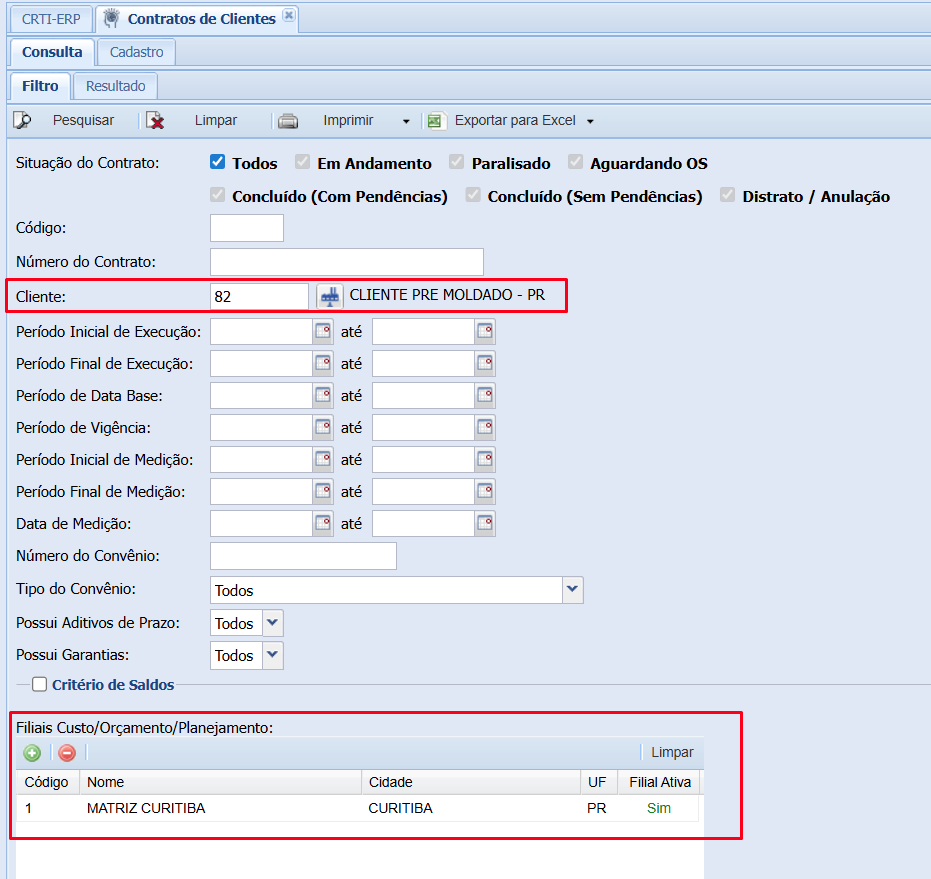The image size is (931, 879).
Task: Open end calendar for Período de Vigência
Action: pos(485,428)
